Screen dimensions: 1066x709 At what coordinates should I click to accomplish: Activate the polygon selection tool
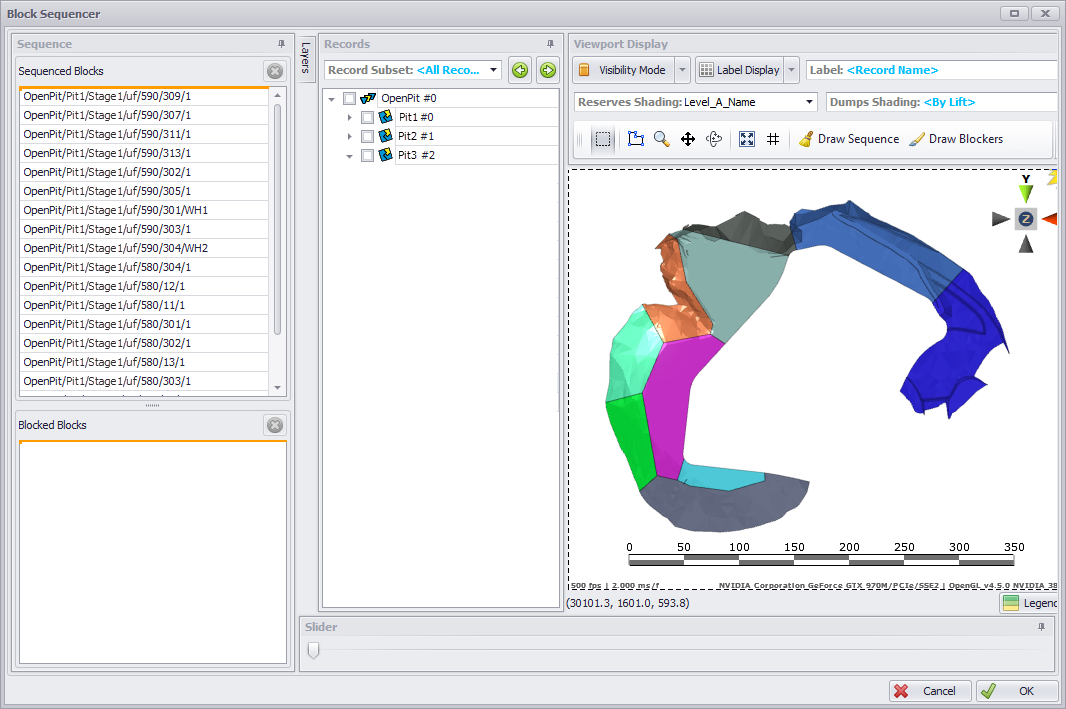coord(635,139)
